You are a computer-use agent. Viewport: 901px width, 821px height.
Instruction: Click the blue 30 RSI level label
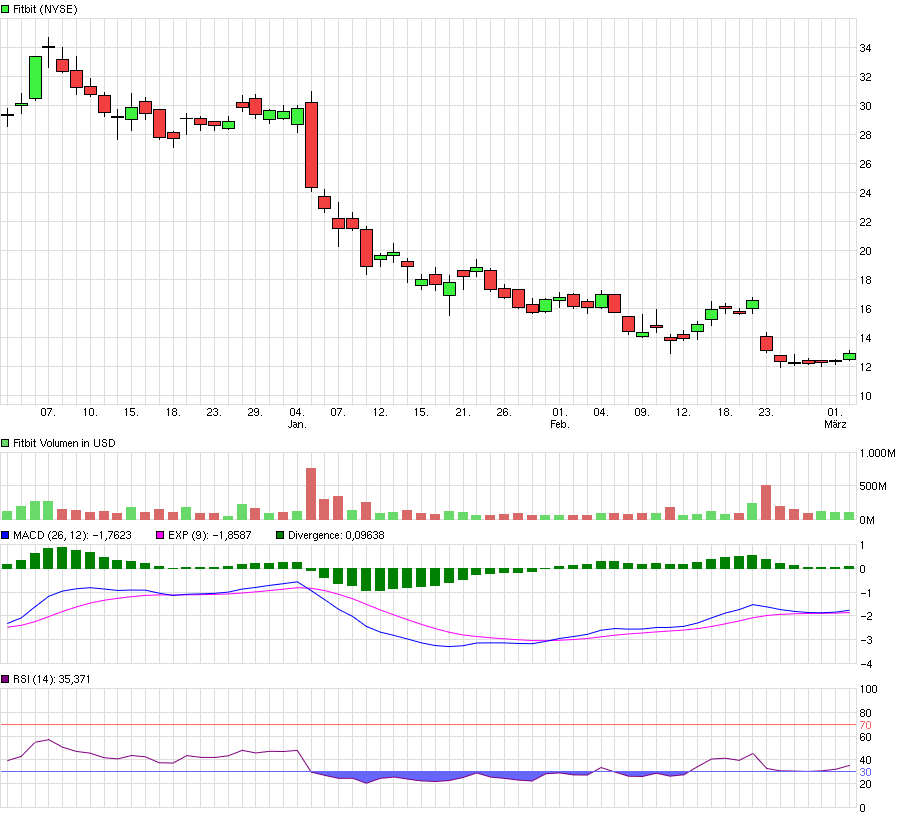pos(865,772)
